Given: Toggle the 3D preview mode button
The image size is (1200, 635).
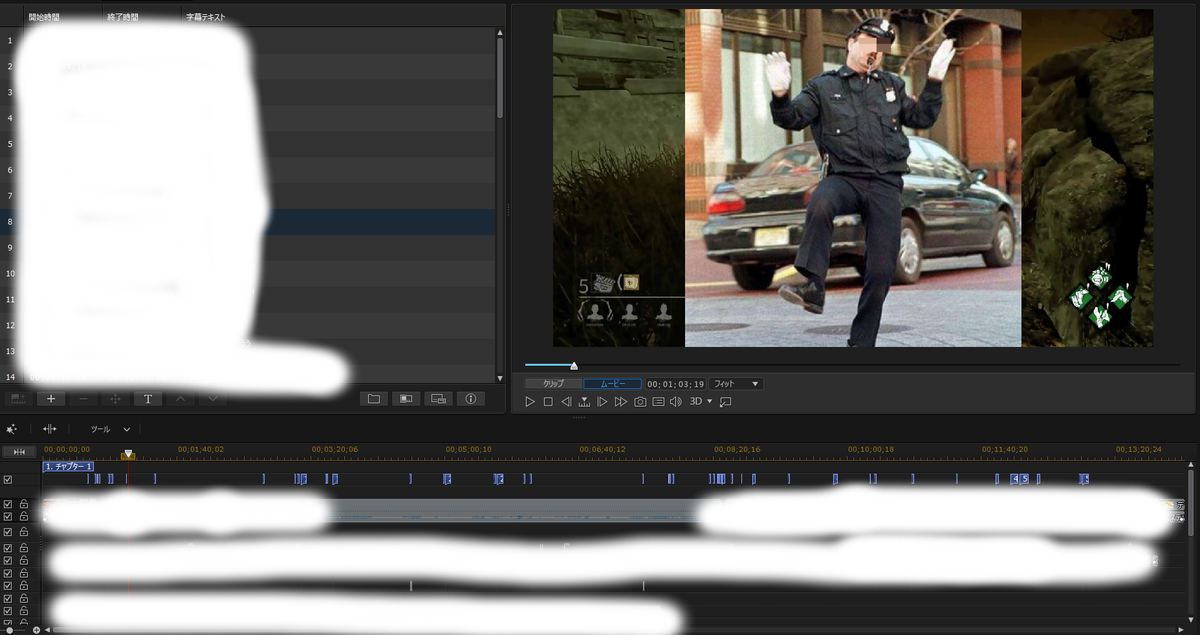Looking at the screenshot, I should coord(696,401).
